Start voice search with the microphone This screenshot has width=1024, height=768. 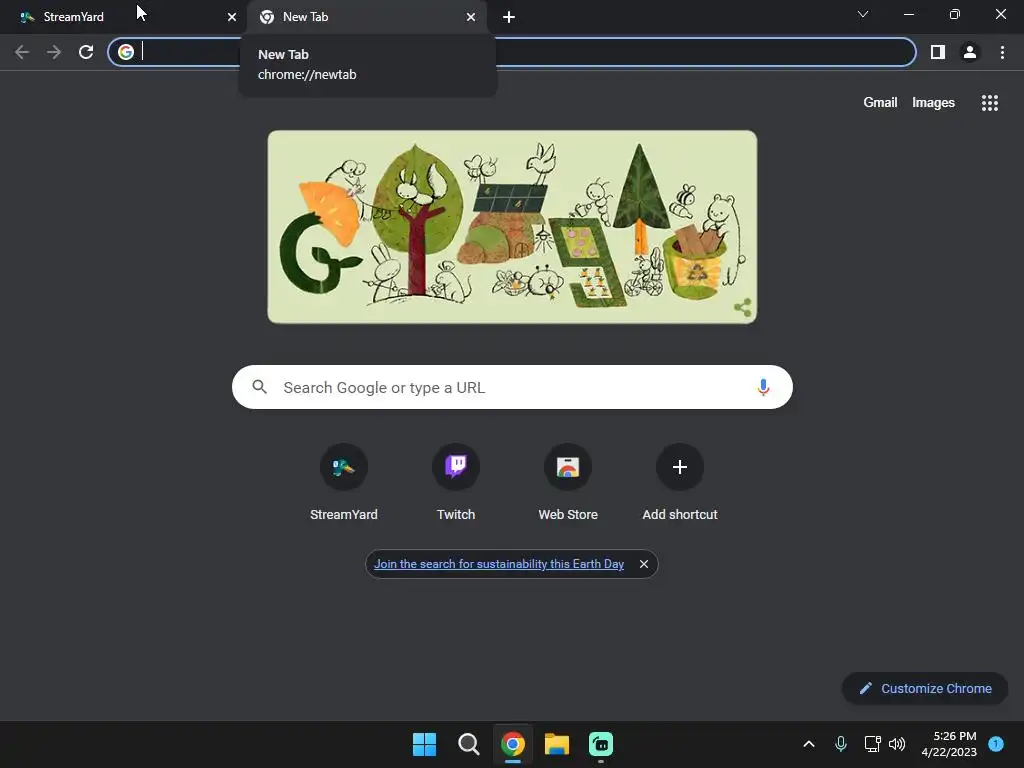point(763,387)
